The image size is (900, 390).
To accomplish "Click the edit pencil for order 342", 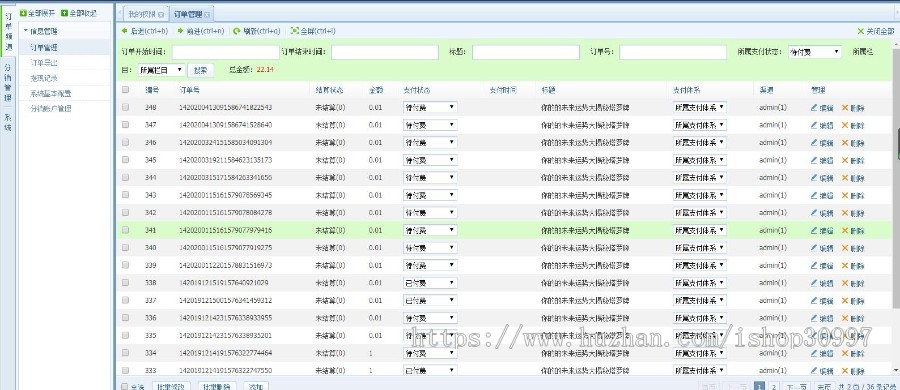I will [x=813, y=213].
